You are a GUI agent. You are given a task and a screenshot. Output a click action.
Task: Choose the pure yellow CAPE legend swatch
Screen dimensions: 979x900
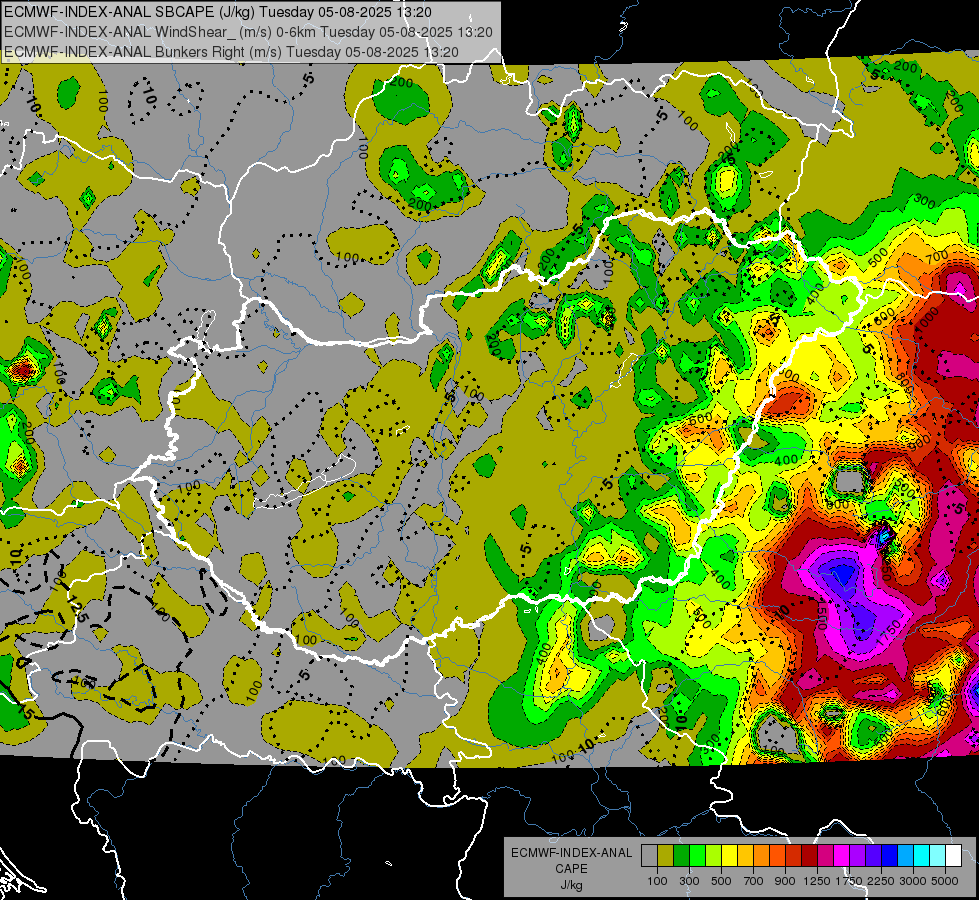[x=729, y=856]
